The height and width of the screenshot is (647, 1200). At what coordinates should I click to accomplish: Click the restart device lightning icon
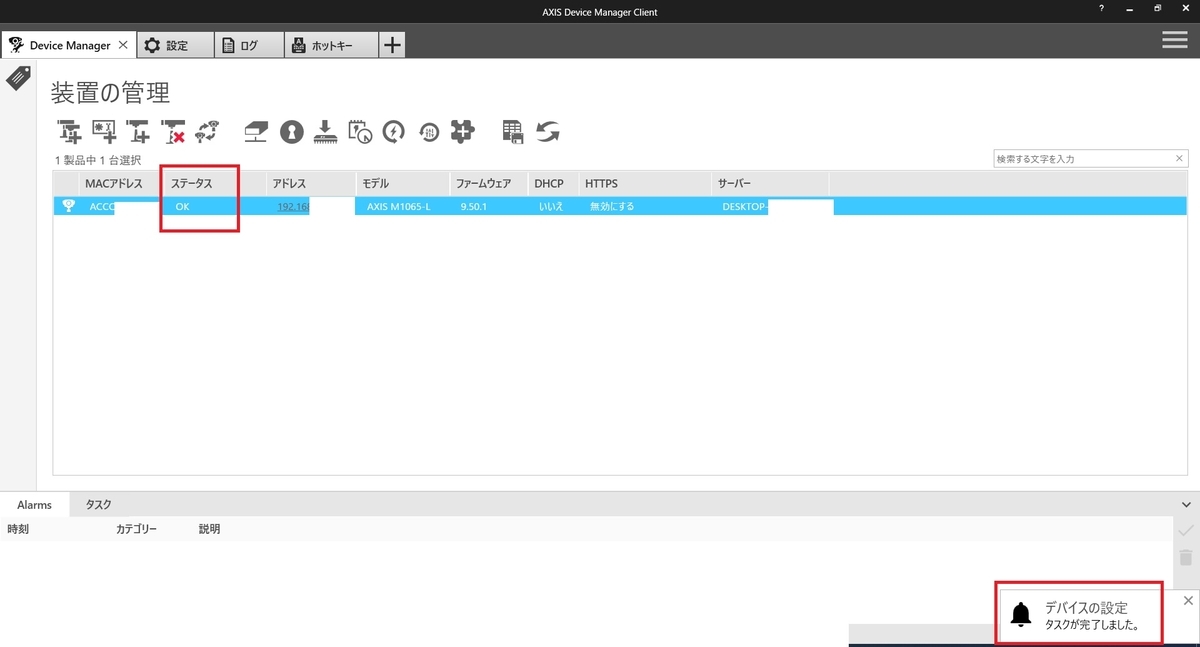pos(394,131)
